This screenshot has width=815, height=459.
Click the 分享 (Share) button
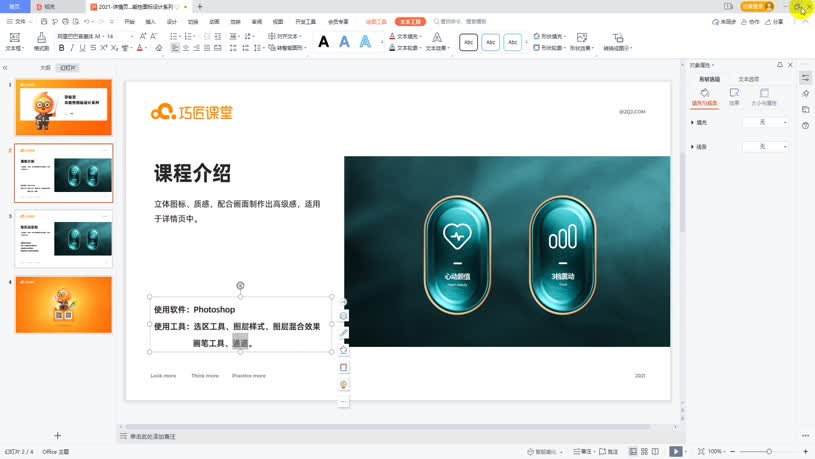click(774, 22)
